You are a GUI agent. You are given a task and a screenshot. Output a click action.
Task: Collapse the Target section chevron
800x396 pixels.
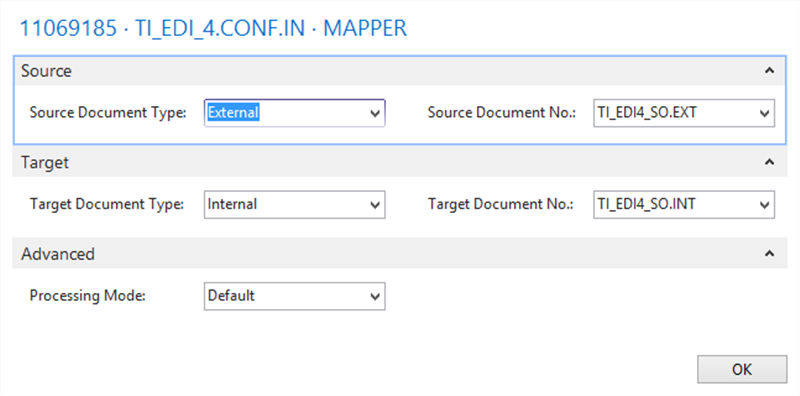[x=769, y=162]
